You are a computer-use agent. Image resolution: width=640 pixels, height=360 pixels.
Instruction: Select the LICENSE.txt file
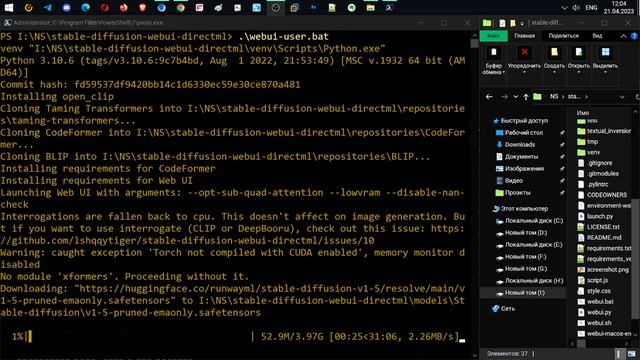599,227
